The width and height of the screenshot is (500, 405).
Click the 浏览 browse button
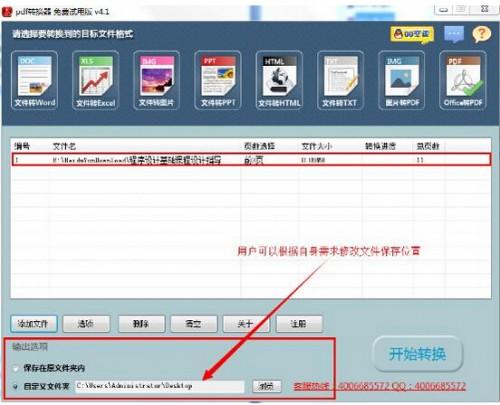[267, 386]
